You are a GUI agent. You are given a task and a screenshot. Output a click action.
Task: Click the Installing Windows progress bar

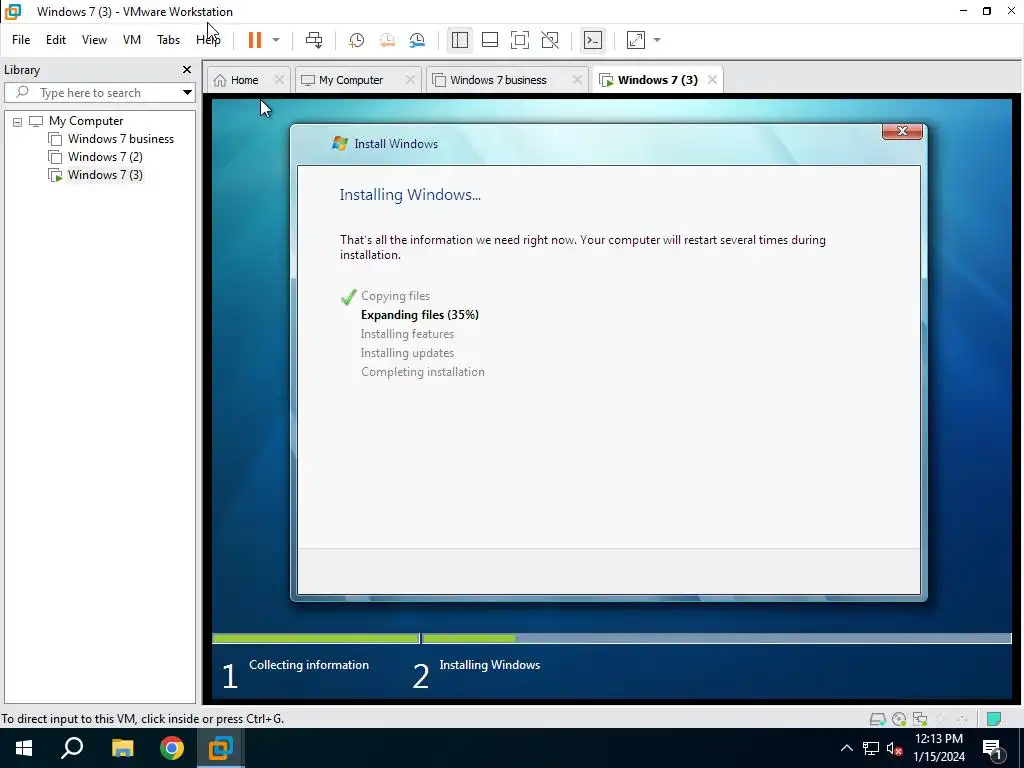click(x=717, y=638)
